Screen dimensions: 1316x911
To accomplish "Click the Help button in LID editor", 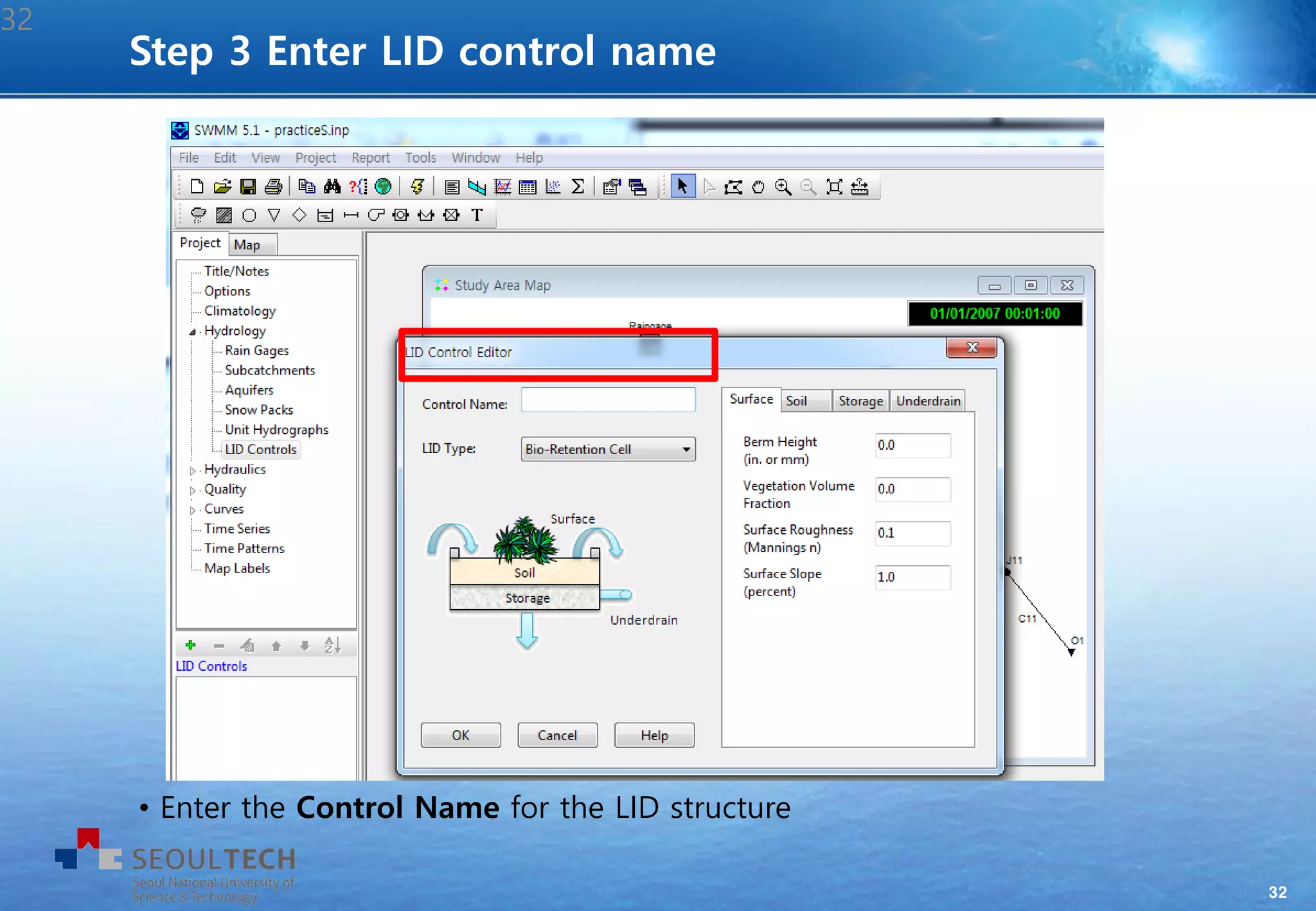I will point(654,735).
